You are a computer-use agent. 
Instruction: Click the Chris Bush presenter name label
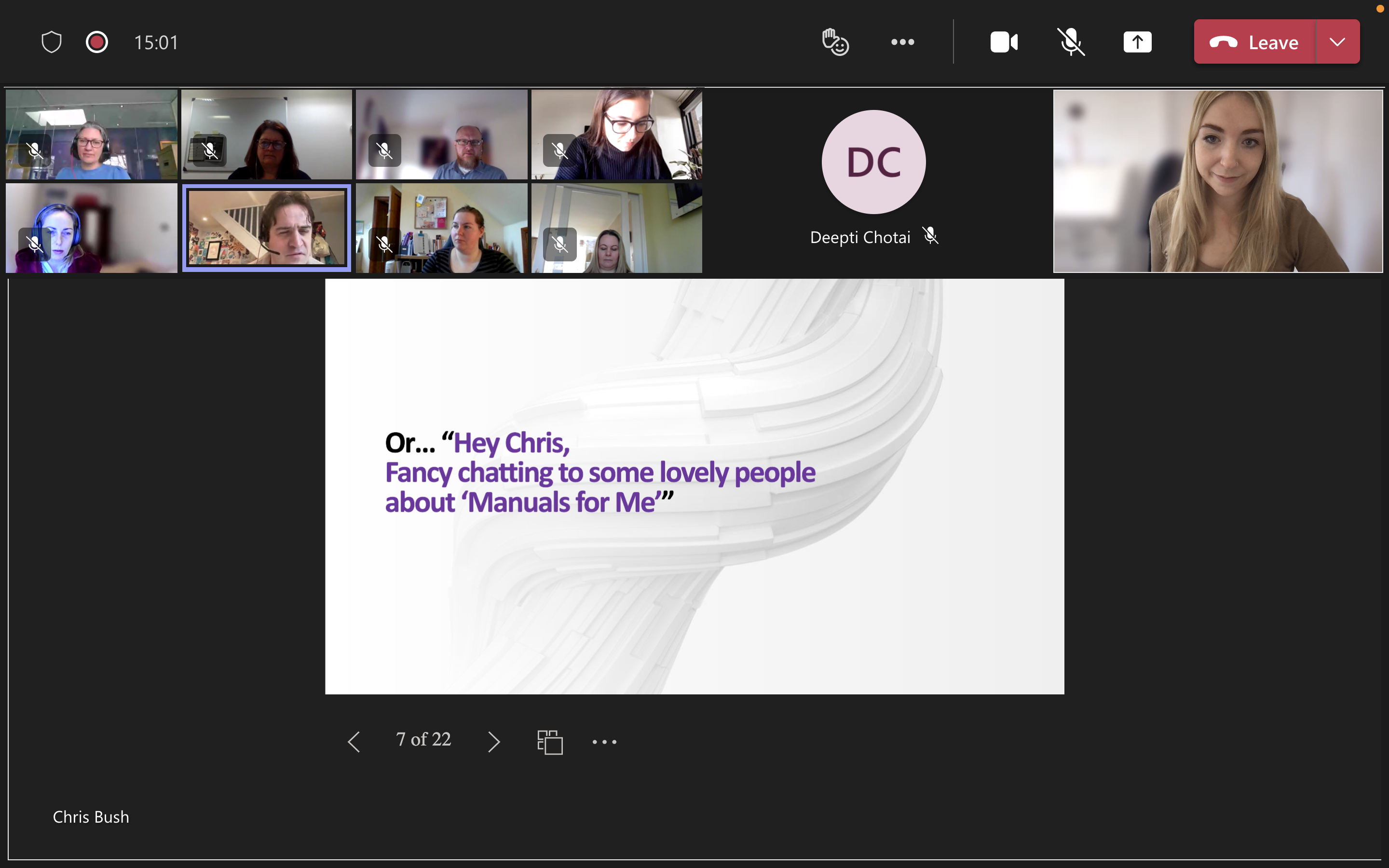point(91,817)
